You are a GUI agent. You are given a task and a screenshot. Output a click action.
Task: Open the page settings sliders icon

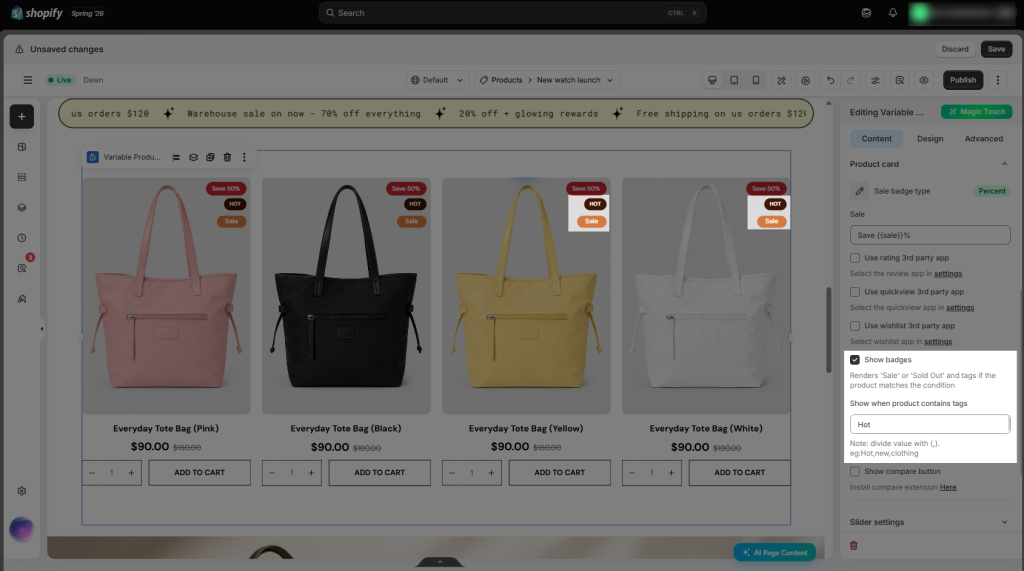(875, 80)
